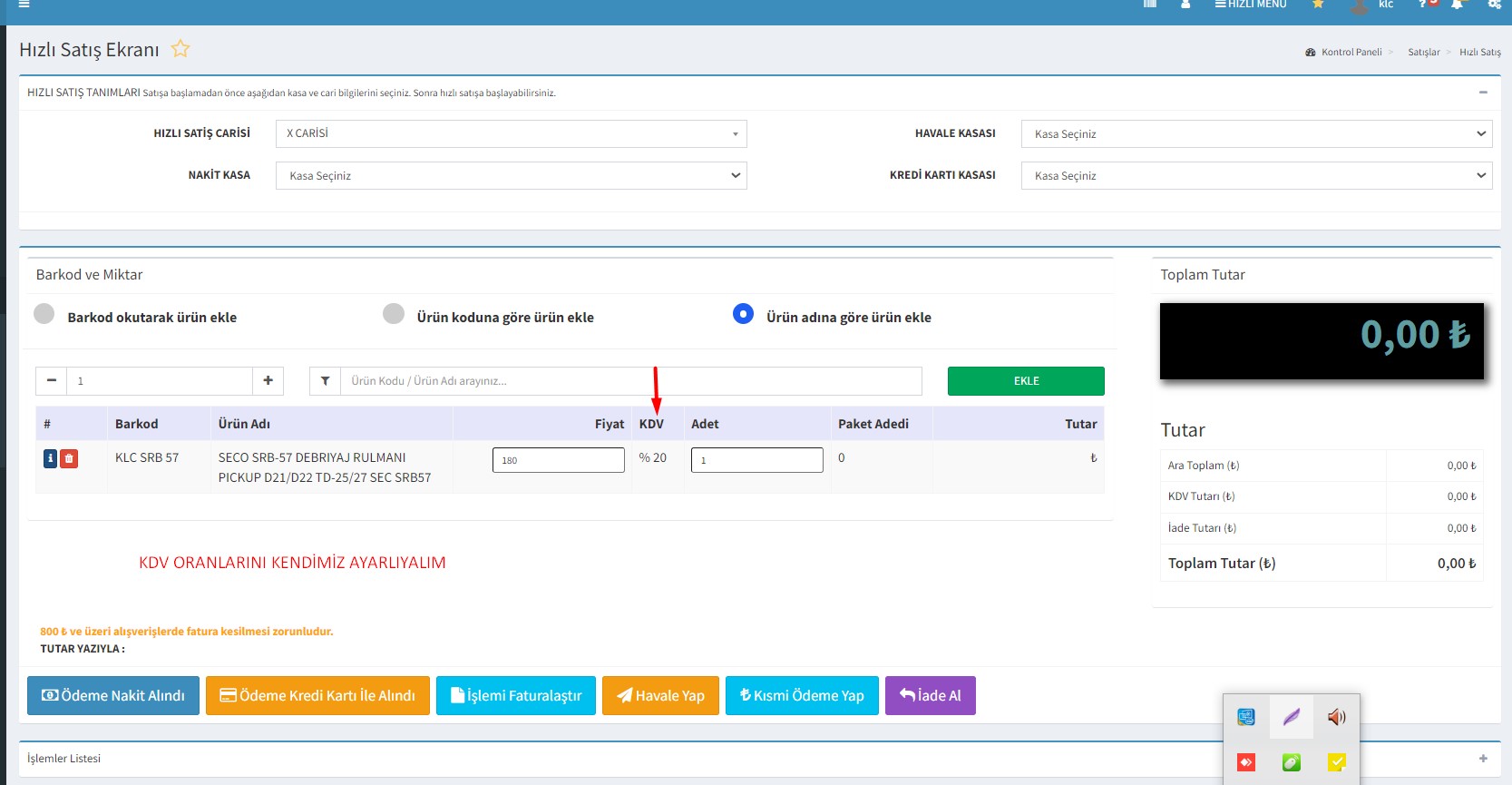Click Ödeme Nakit Alındı button
The height and width of the screenshot is (785, 1512).
point(113,696)
